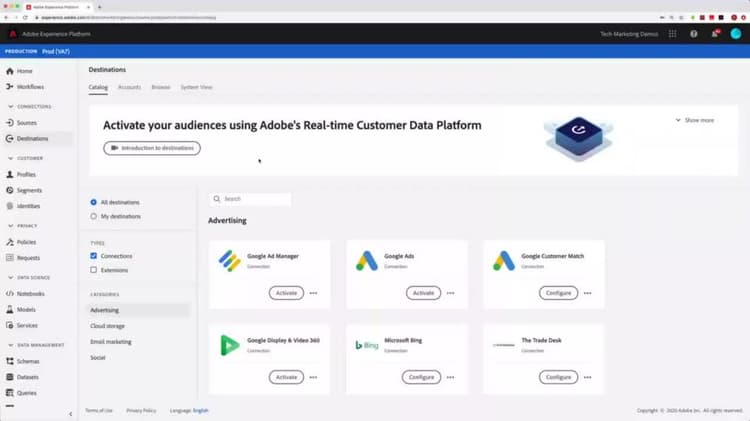Open the Terms of Use link
Screen dimensions: 750x421
click(x=99, y=410)
